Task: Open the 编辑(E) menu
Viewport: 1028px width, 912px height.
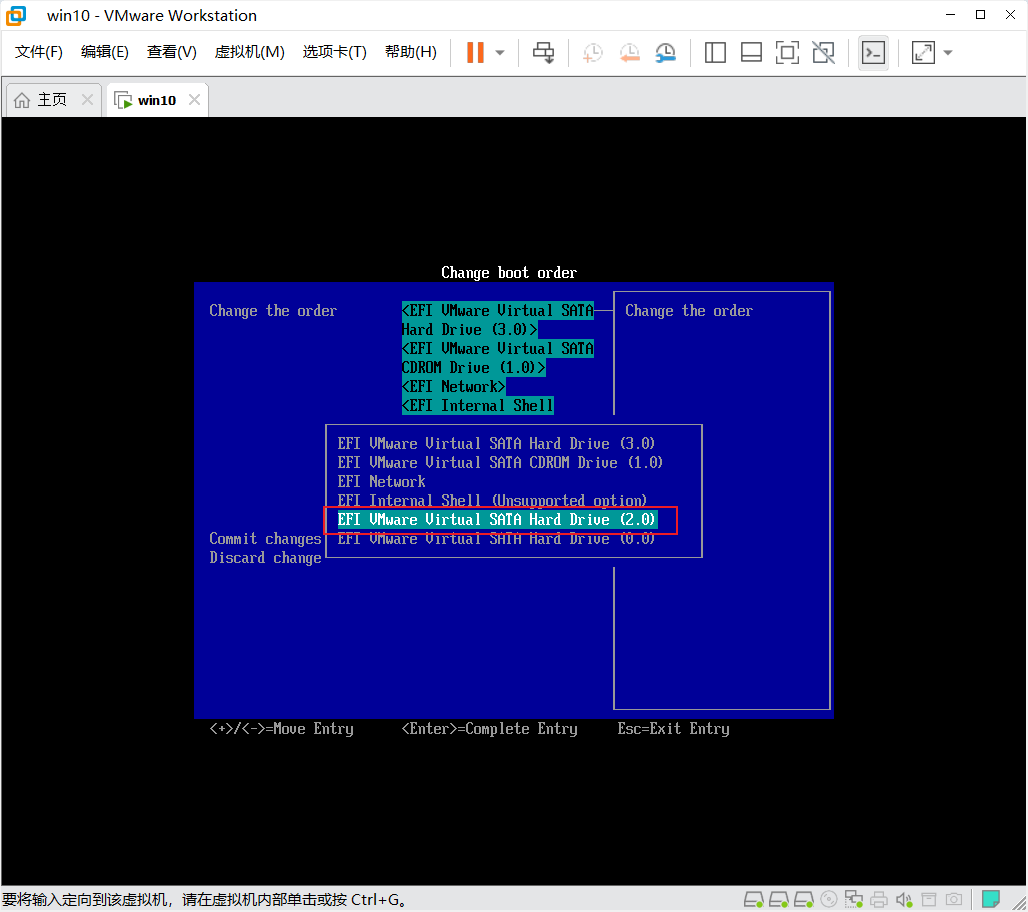Action: coord(104,52)
